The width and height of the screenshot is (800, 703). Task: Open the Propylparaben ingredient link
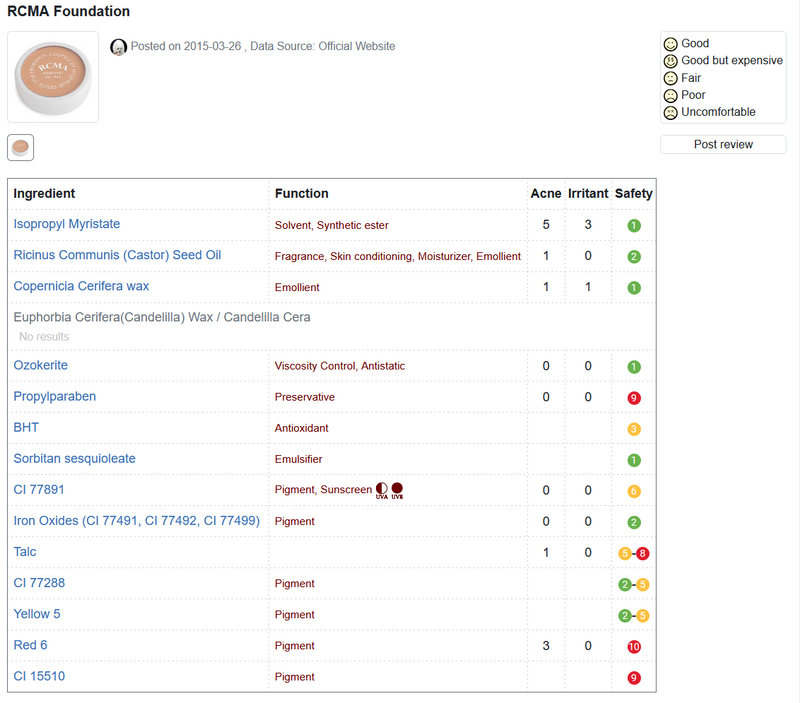pyautogui.click(x=55, y=396)
